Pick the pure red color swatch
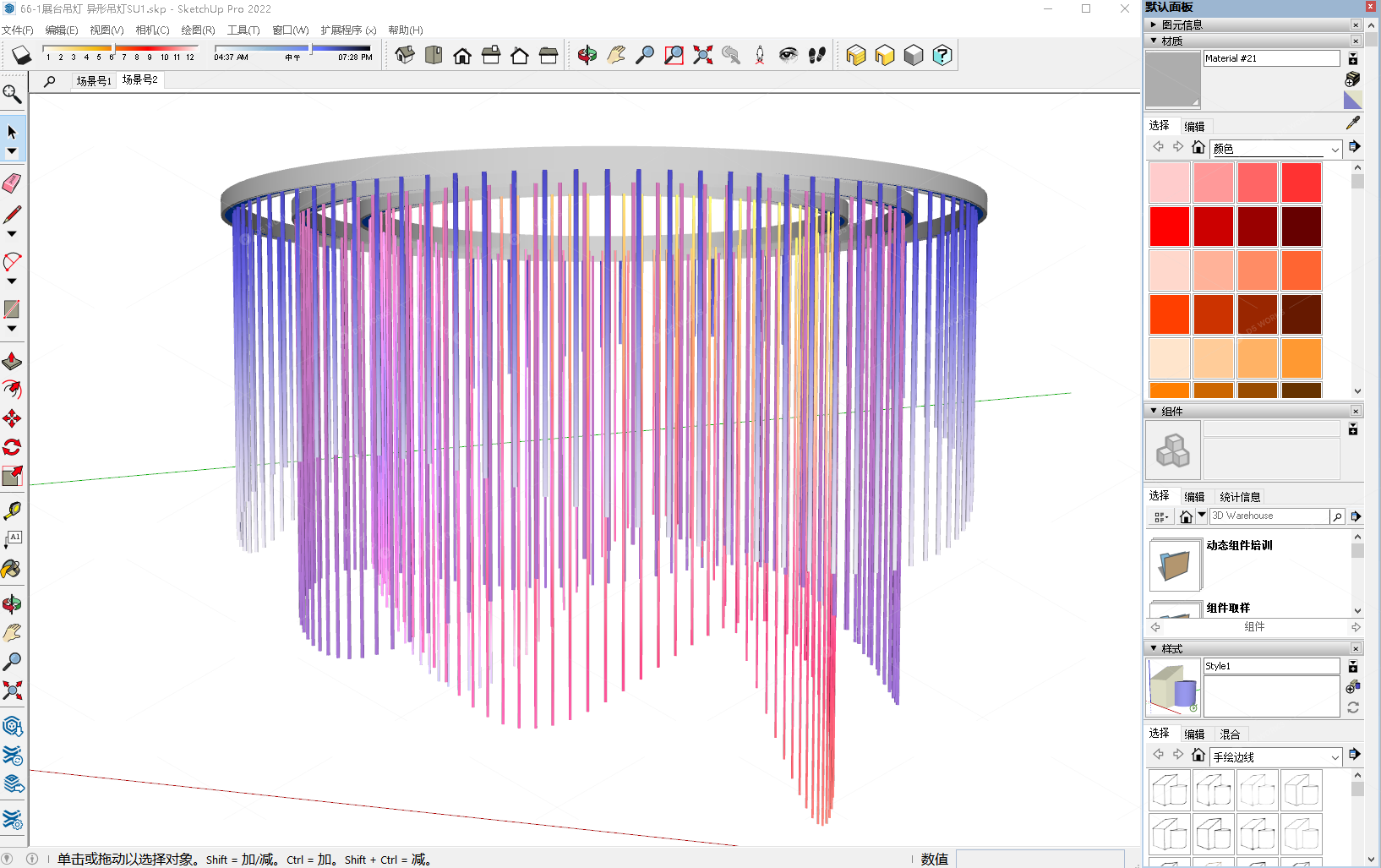The height and width of the screenshot is (868, 1381). (x=1169, y=227)
